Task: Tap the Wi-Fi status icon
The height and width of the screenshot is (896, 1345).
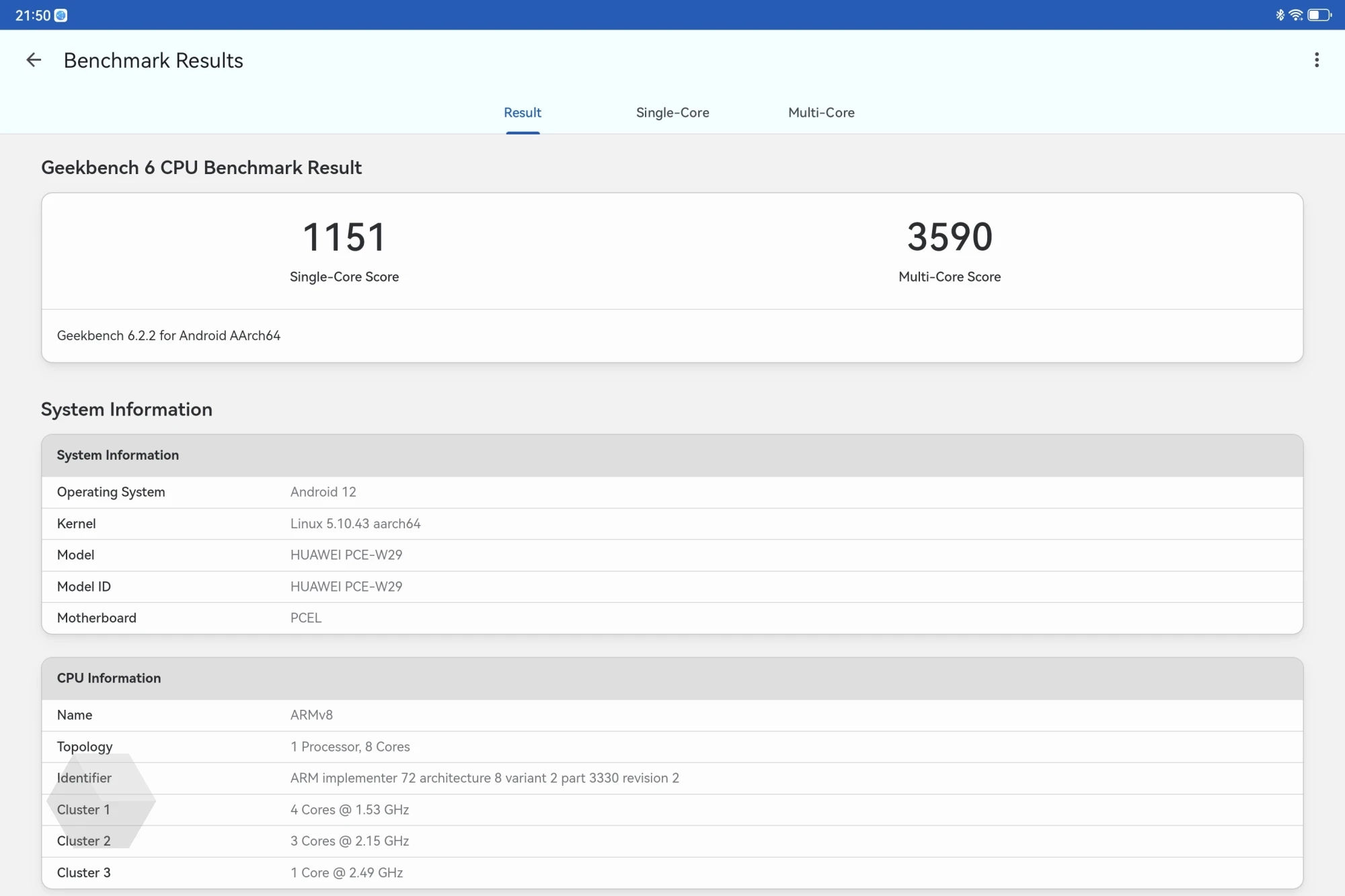Action: (1295, 15)
